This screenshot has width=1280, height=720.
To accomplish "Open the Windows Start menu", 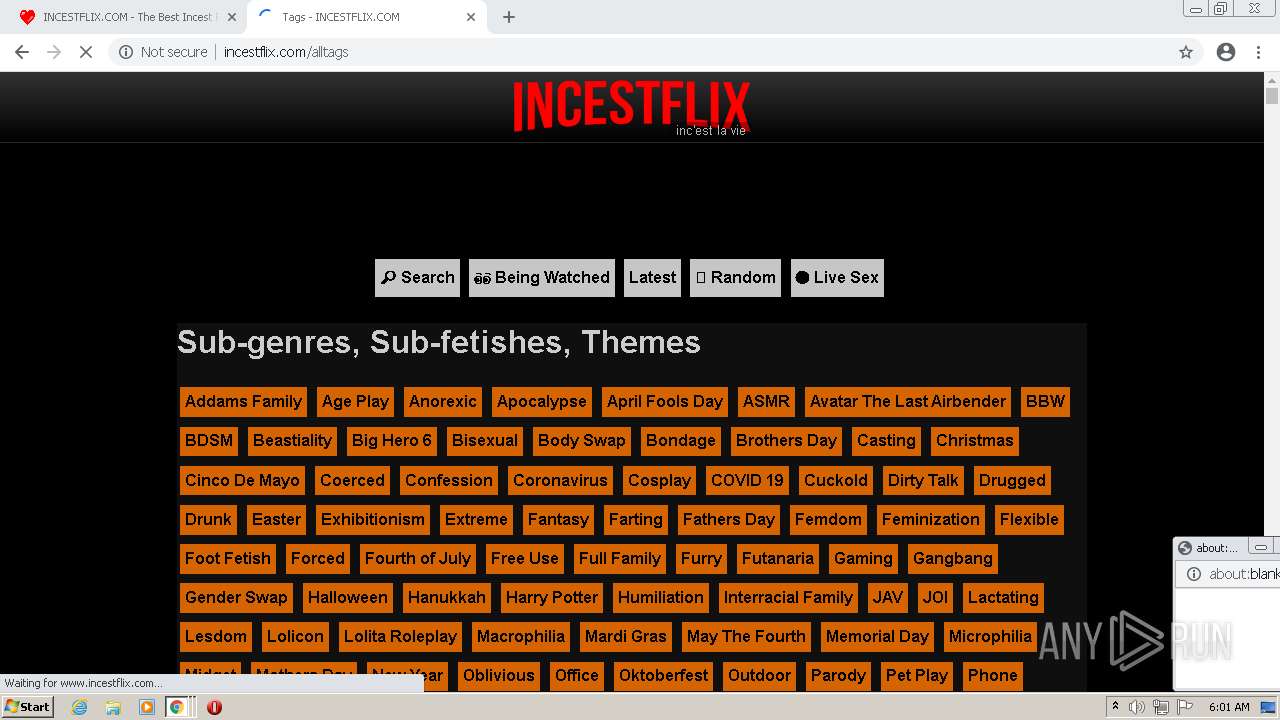I will point(28,707).
